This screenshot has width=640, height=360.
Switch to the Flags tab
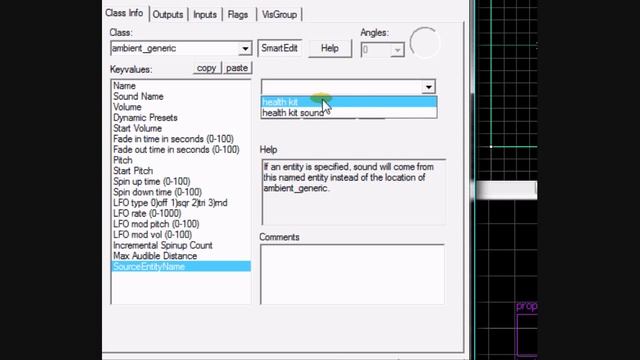tap(238, 15)
